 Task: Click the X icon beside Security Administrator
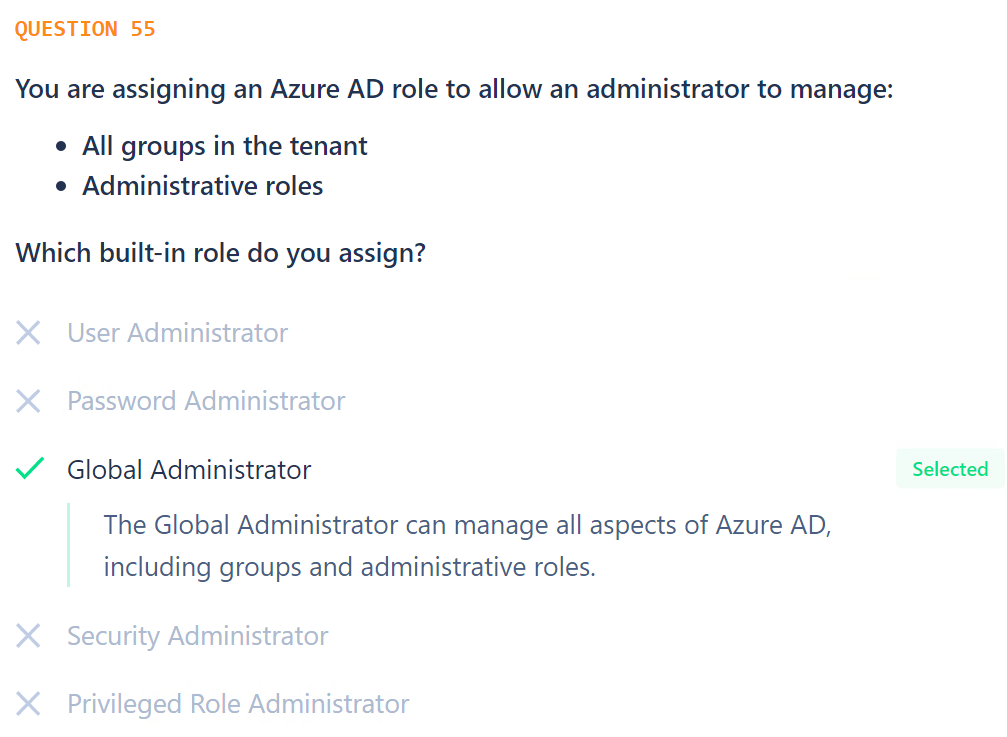coord(28,636)
